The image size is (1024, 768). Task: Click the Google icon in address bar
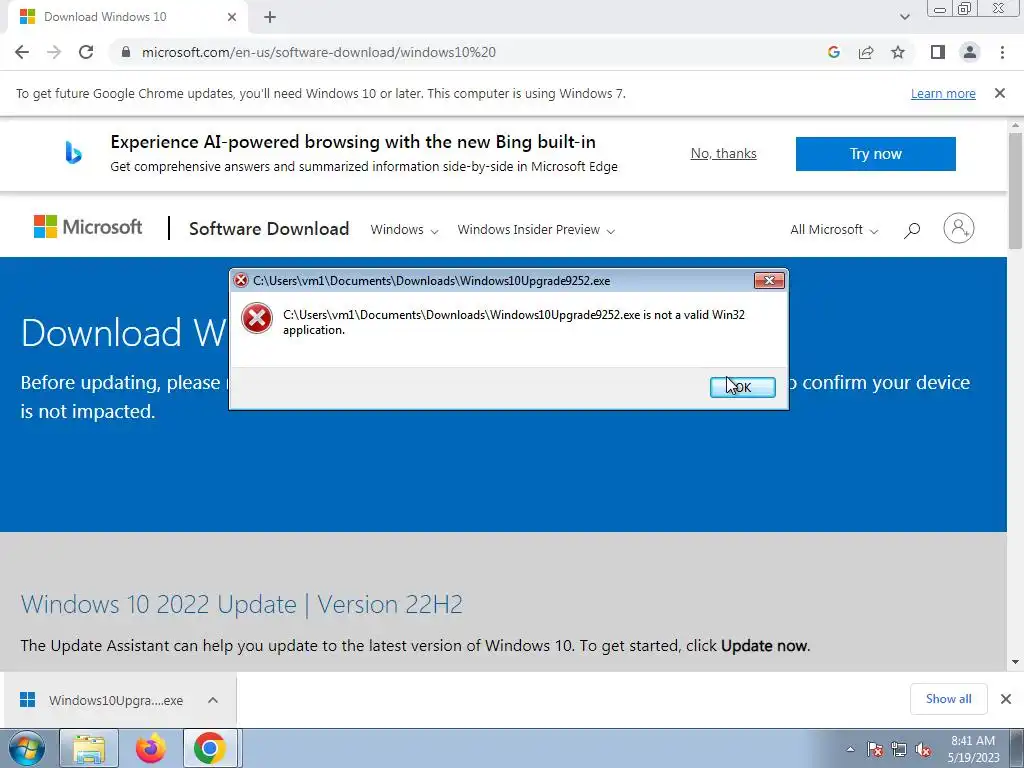coord(833,52)
